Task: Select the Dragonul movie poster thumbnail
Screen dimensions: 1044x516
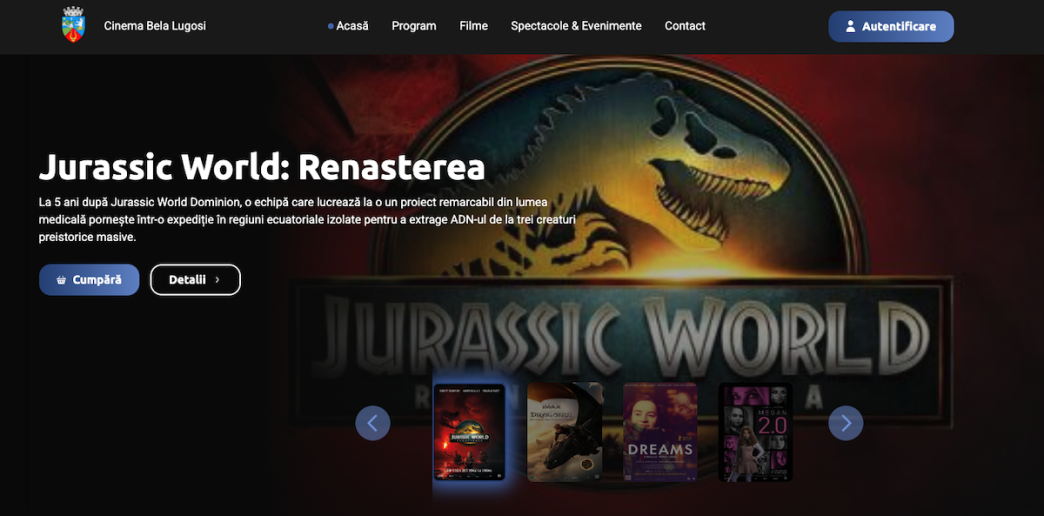Action: click(x=565, y=432)
